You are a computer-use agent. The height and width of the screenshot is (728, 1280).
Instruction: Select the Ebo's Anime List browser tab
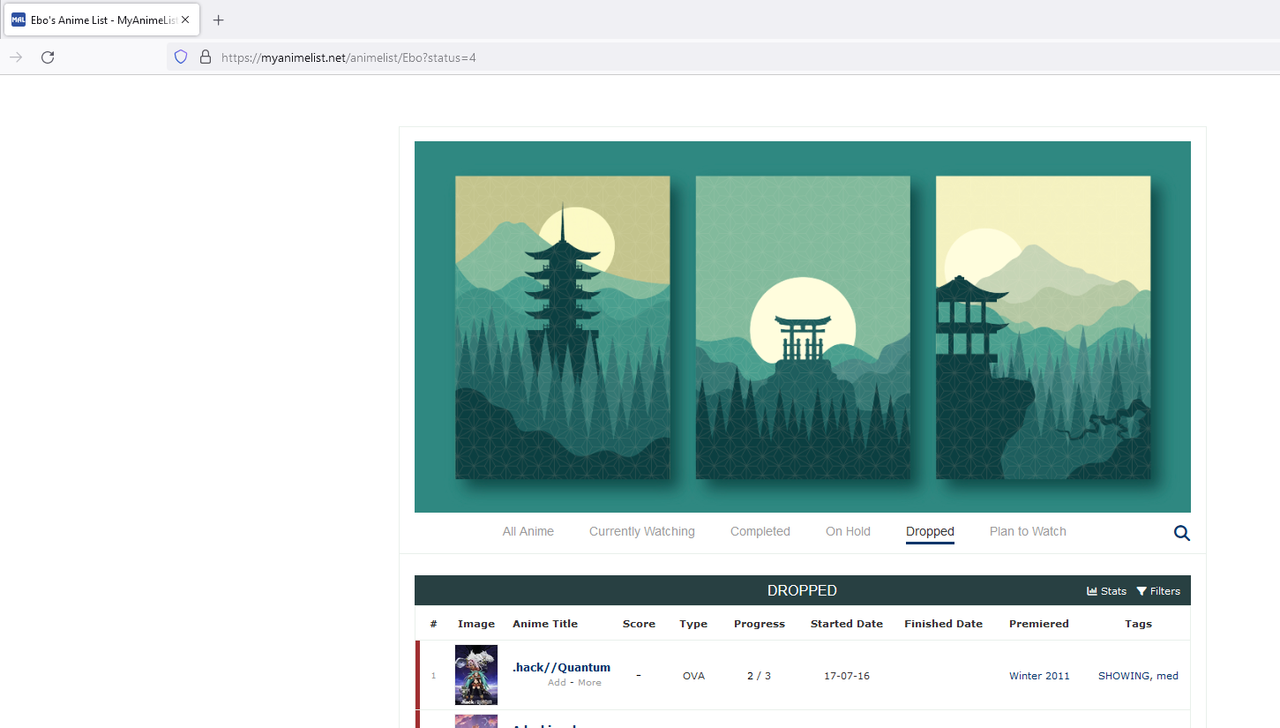pos(101,20)
